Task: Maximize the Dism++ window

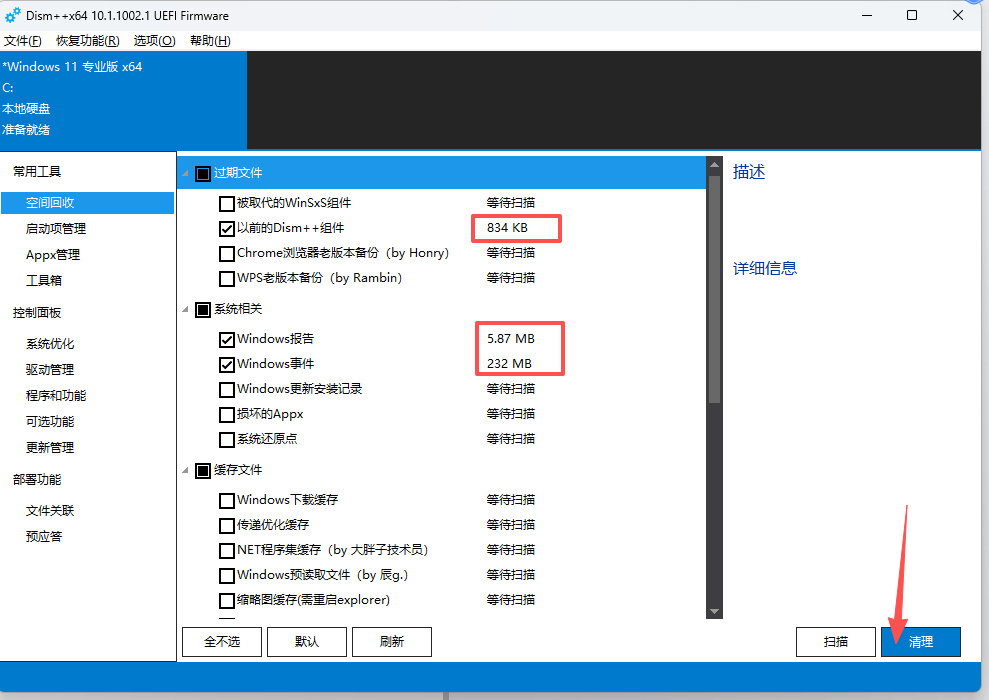Action: click(912, 15)
